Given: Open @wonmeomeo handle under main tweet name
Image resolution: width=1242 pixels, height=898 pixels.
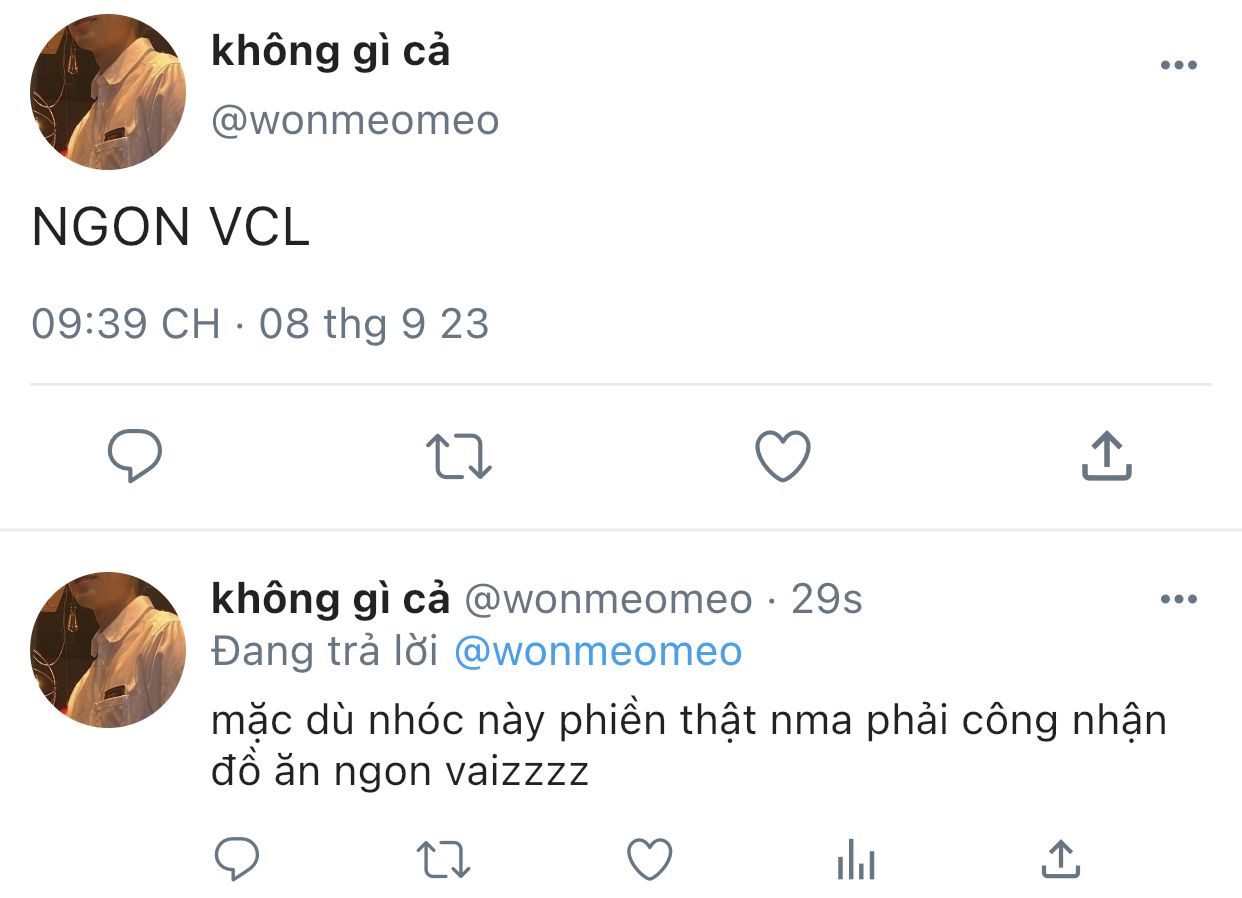Looking at the screenshot, I should [x=355, y=121].
